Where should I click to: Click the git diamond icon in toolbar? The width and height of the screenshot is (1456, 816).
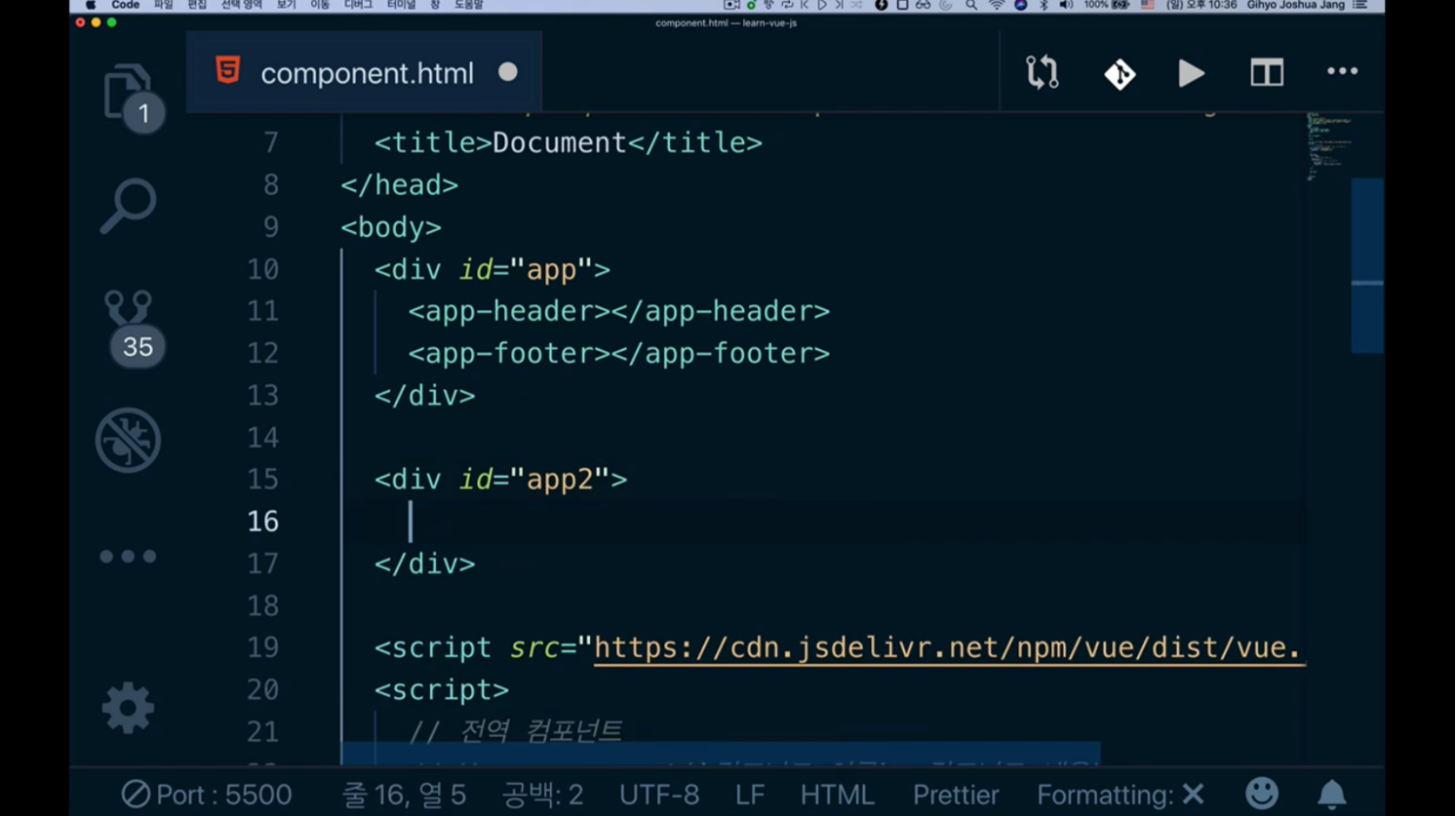[1119, 73]
